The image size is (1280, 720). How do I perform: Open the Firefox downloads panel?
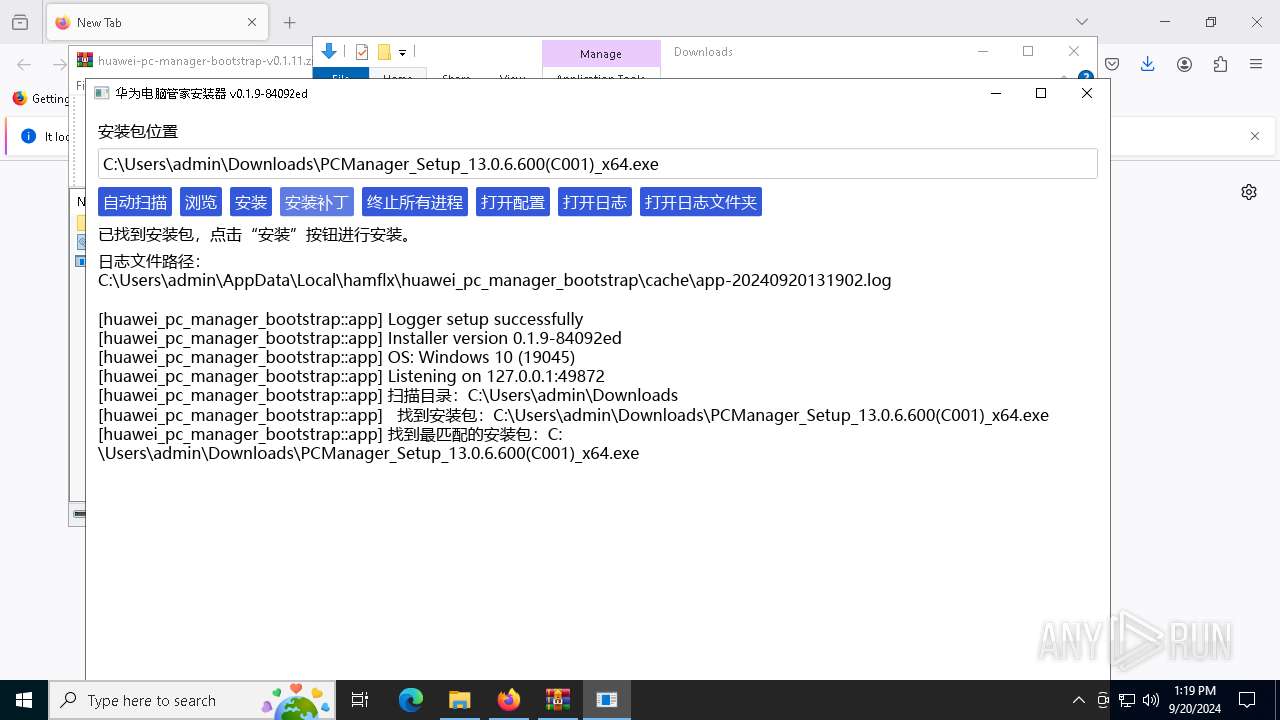(1148, 64)
